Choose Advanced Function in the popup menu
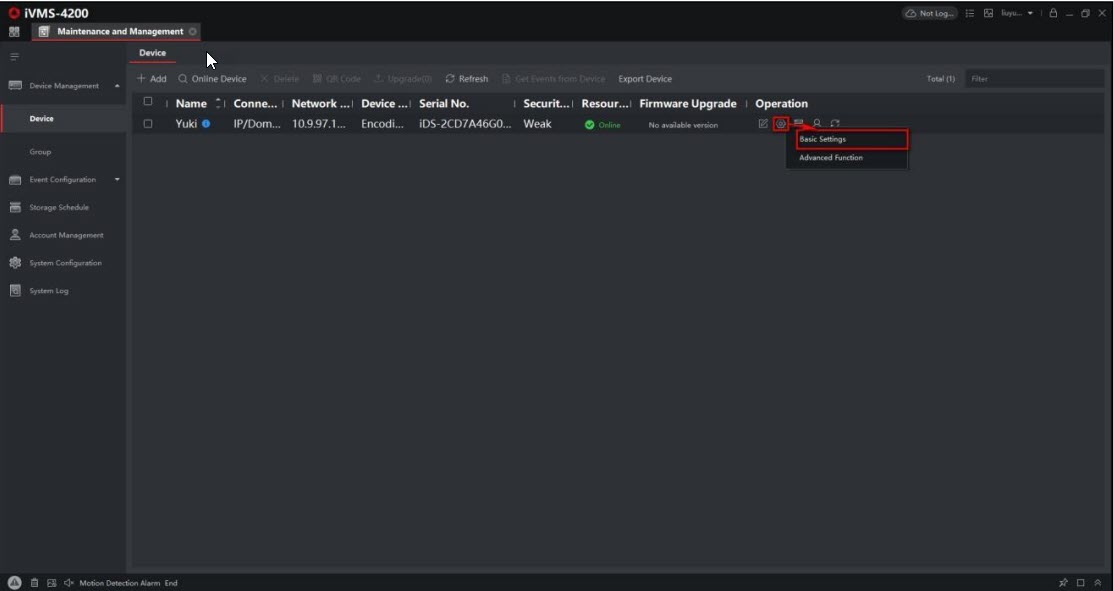 tap(831, 158)
